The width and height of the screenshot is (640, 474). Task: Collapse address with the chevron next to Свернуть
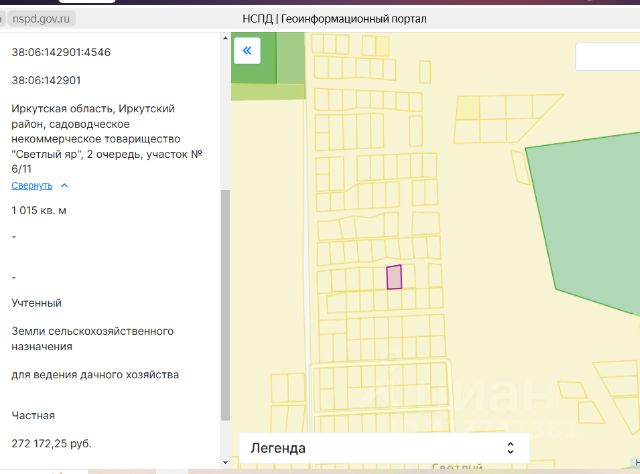[64, 186]
